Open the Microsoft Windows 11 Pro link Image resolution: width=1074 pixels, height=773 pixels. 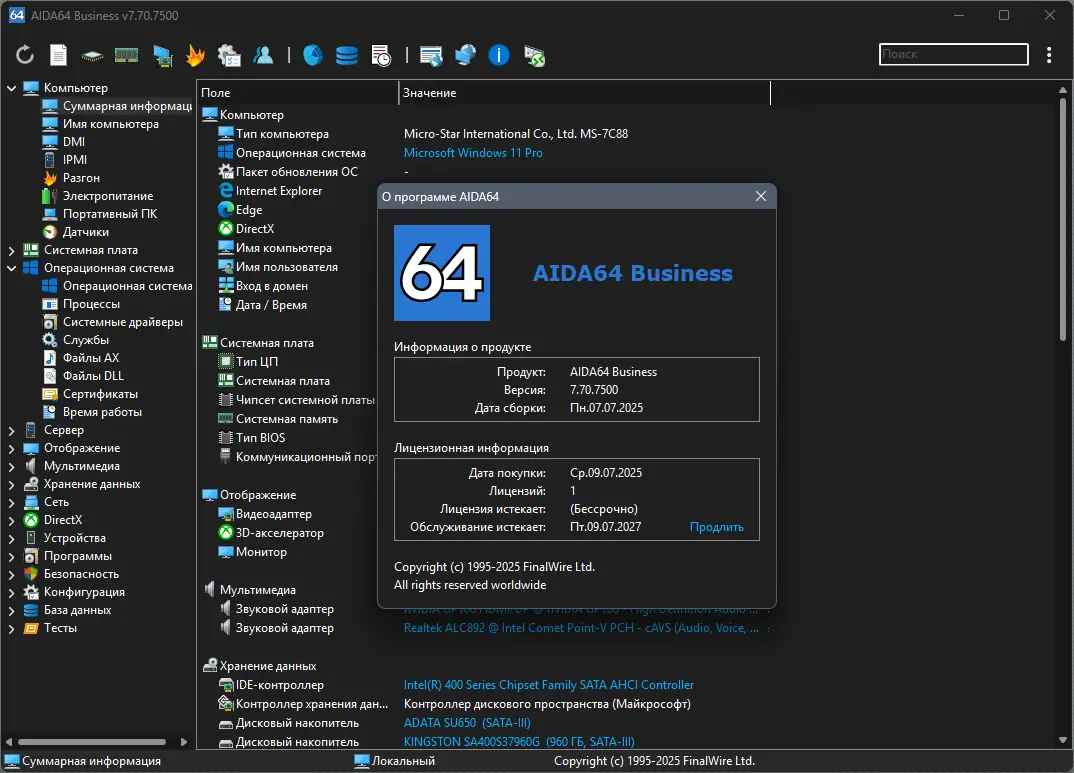(473, 153)
